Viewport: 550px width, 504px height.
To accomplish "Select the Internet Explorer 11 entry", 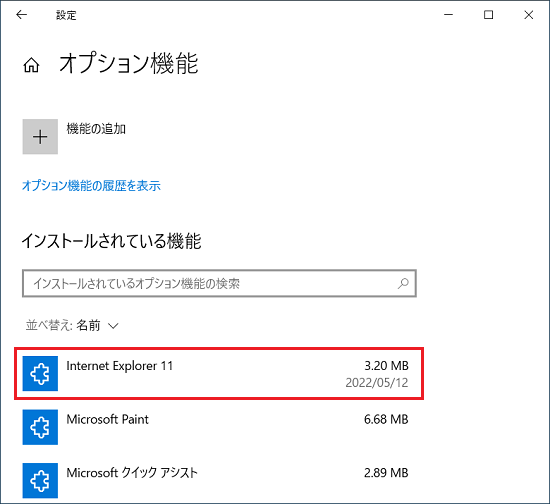I will click(x=219, y=374).
